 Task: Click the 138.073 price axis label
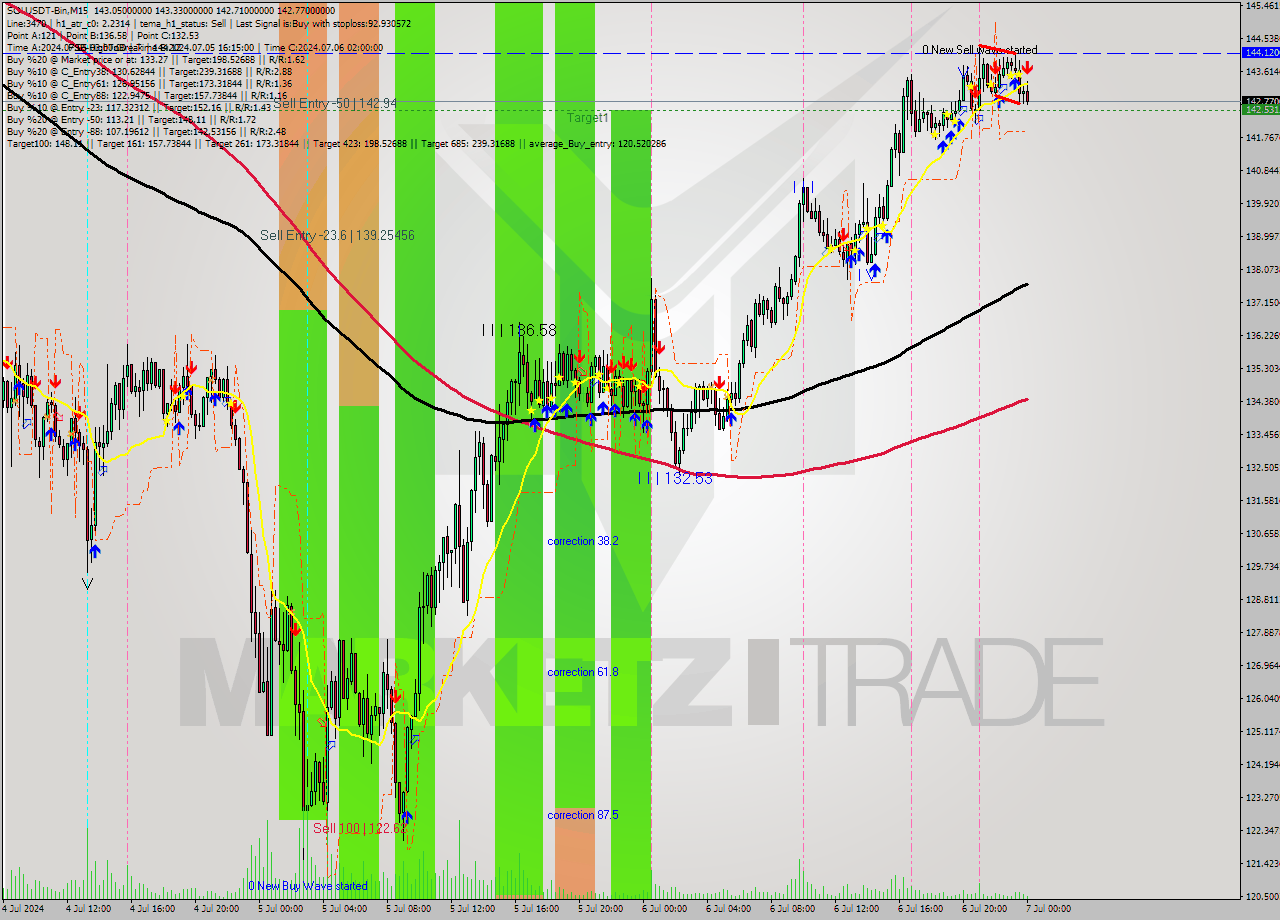(x=1261, y=269)
